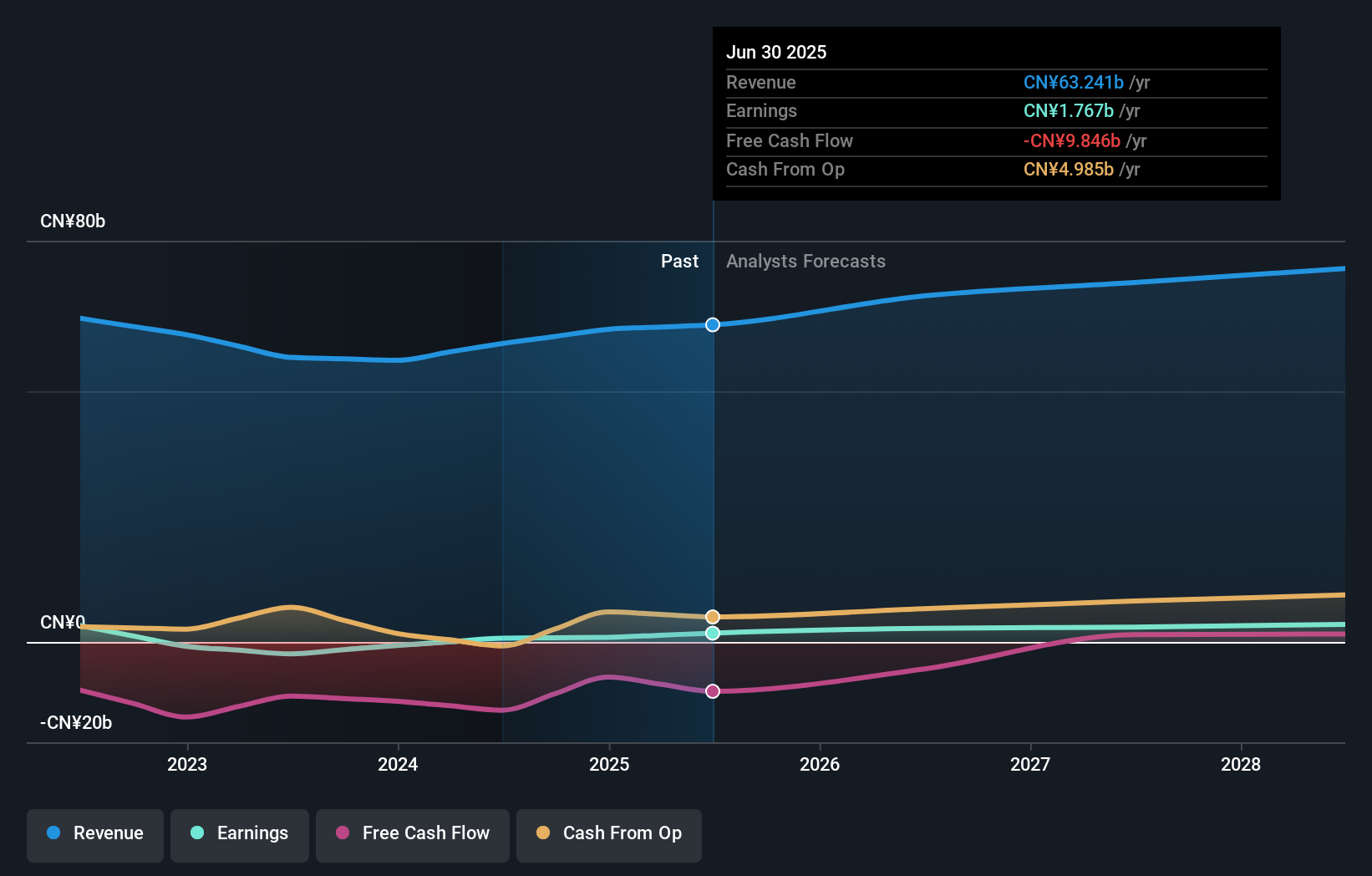The height and width of the screenshot is (876, 1372).
Task: Click the Jun 30 2025 tooltip header
Action: pos(776,52)
